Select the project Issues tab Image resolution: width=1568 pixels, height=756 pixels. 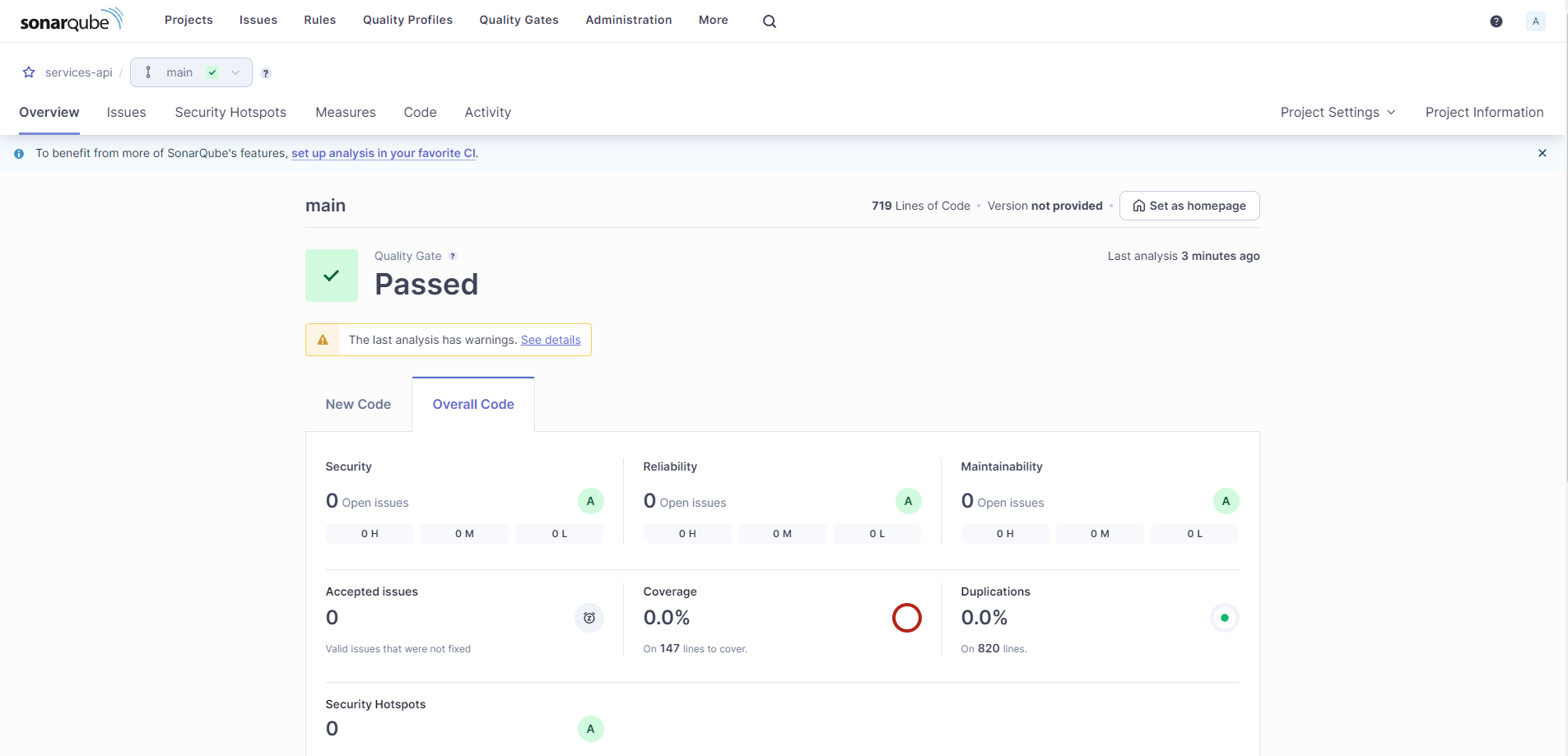(x=127, y=113)
